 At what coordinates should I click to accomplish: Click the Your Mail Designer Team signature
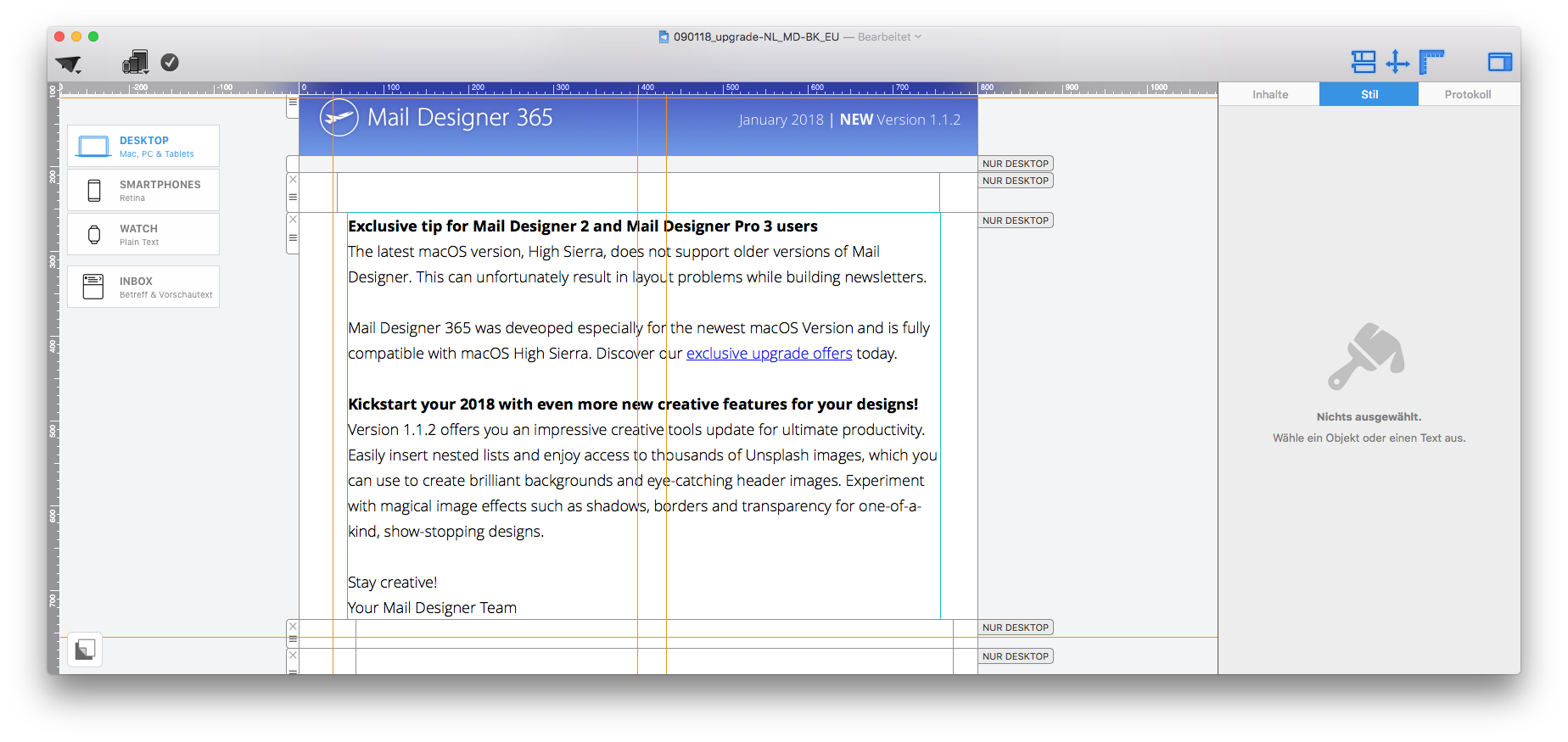click(x=432, y=608)
